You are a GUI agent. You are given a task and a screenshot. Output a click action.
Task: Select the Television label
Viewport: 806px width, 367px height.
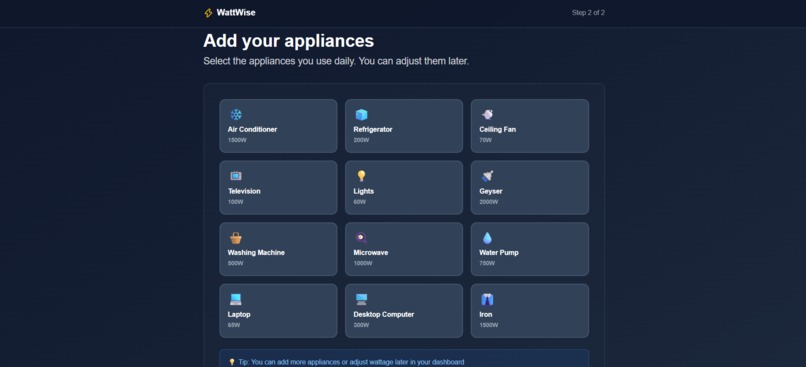[244, 191]
